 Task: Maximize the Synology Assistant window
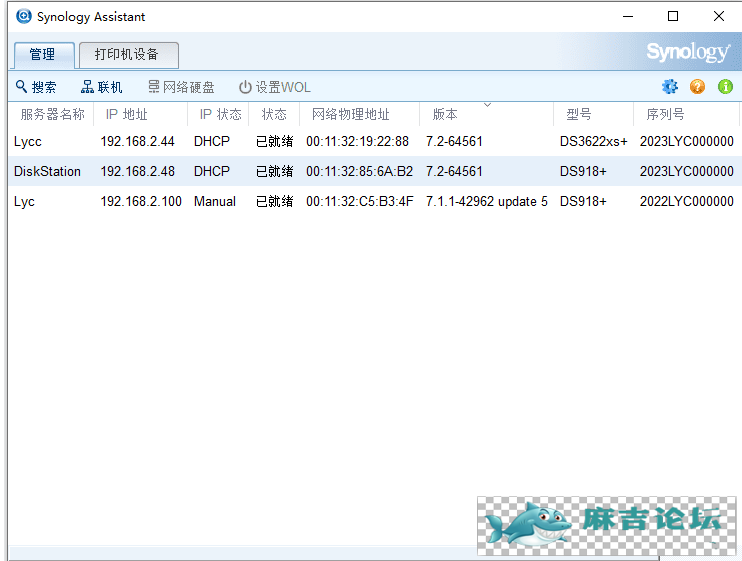click(x=673, y=16)
